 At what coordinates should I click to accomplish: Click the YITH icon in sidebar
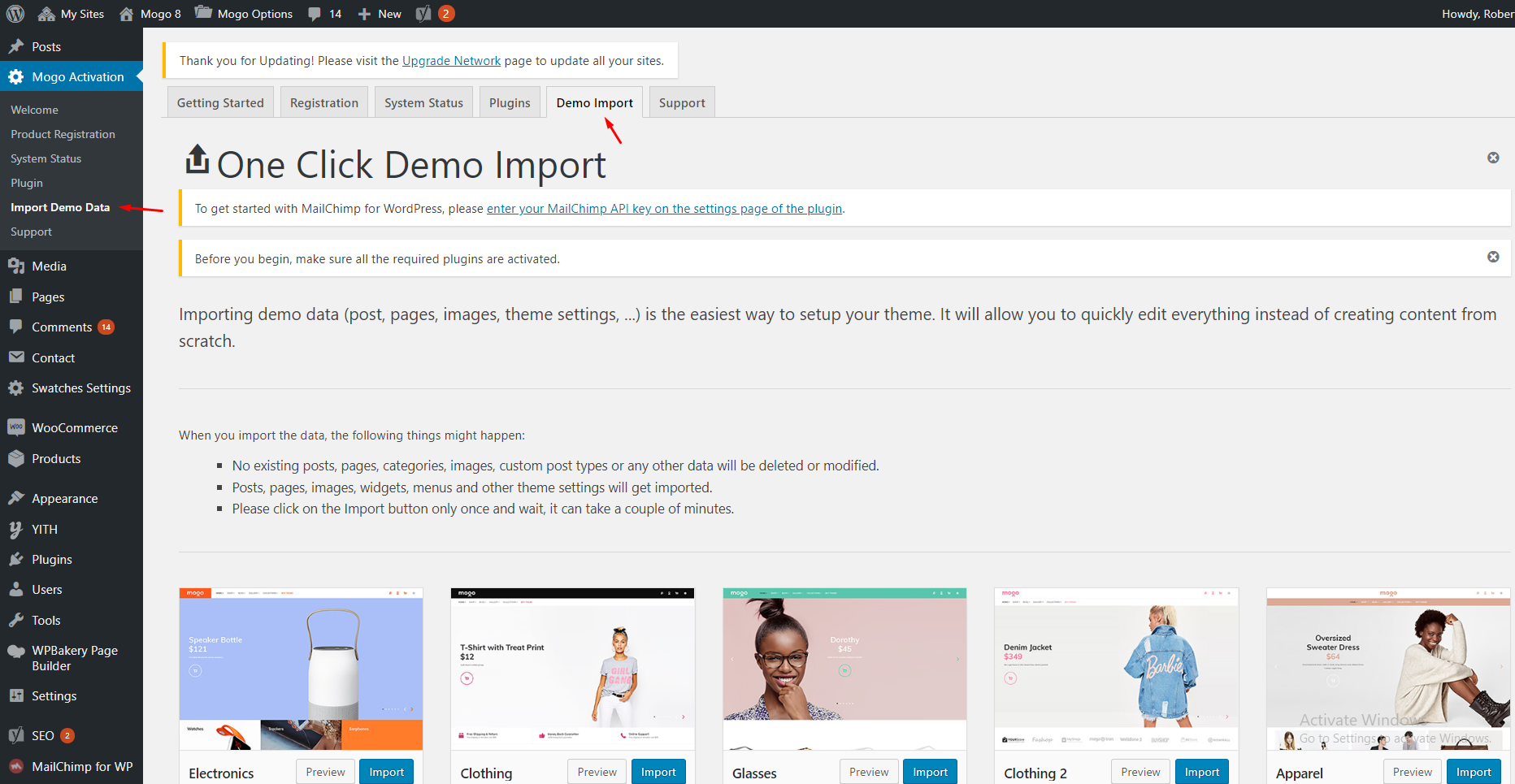[16, 529]
